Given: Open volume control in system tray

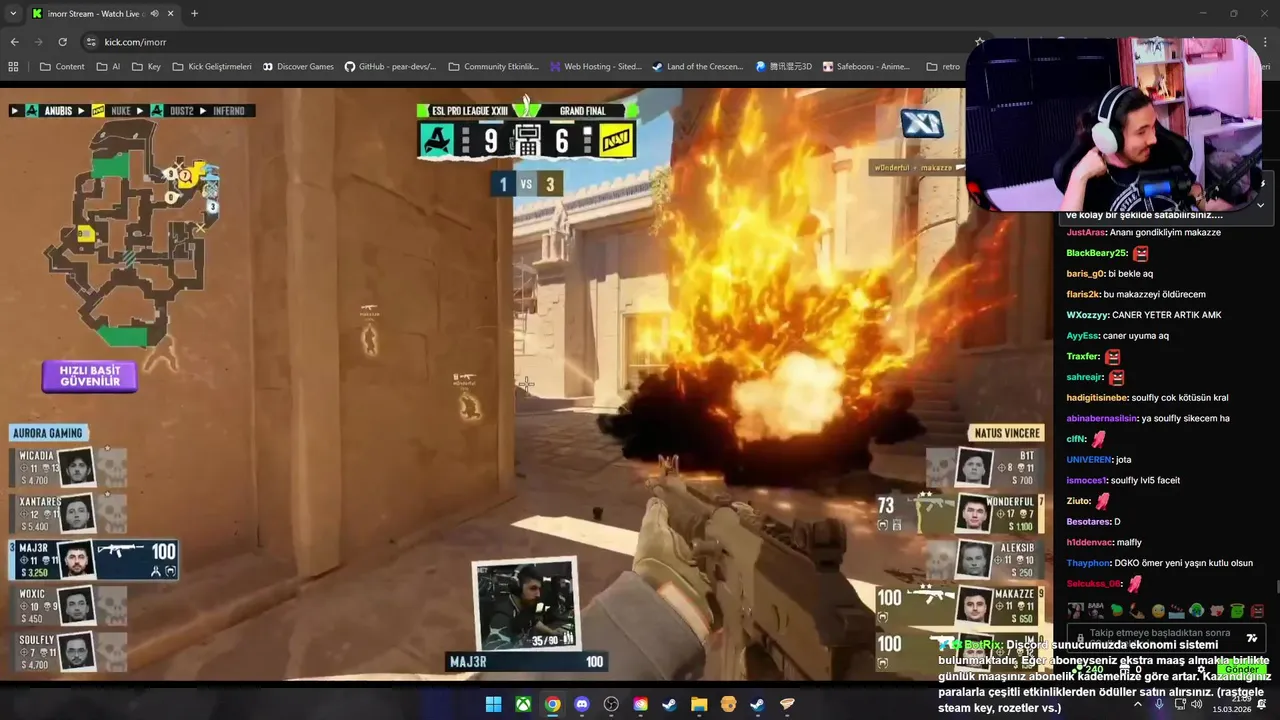Looking at the screenshot, I should [1197, 704].
